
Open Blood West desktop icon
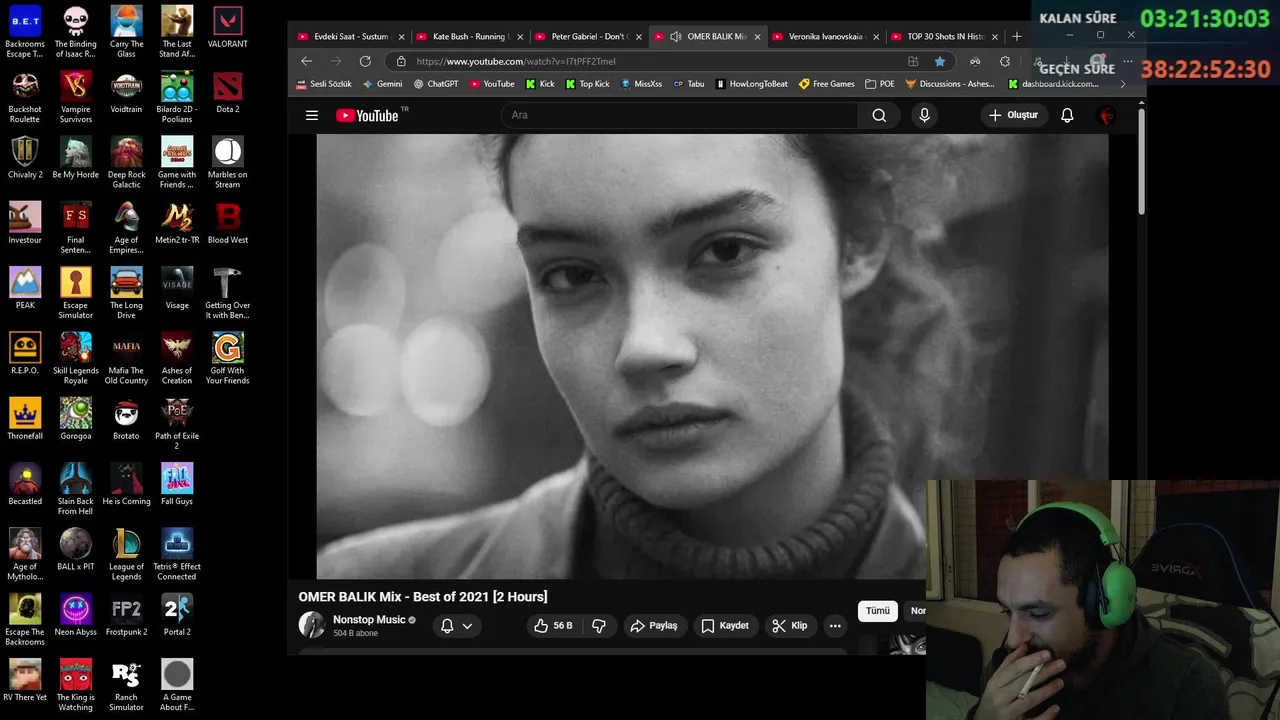pos(228,224)
